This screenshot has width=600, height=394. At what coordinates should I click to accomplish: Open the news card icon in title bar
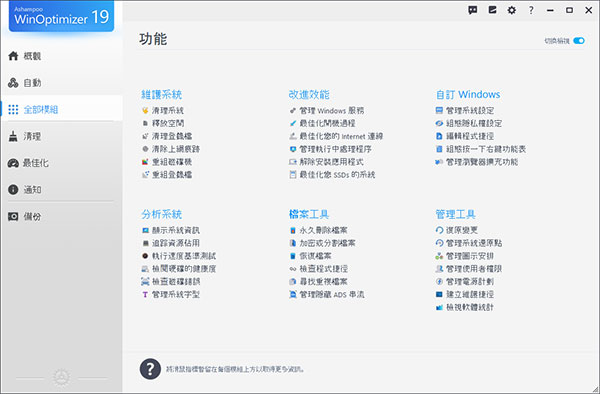click(492, 10)
